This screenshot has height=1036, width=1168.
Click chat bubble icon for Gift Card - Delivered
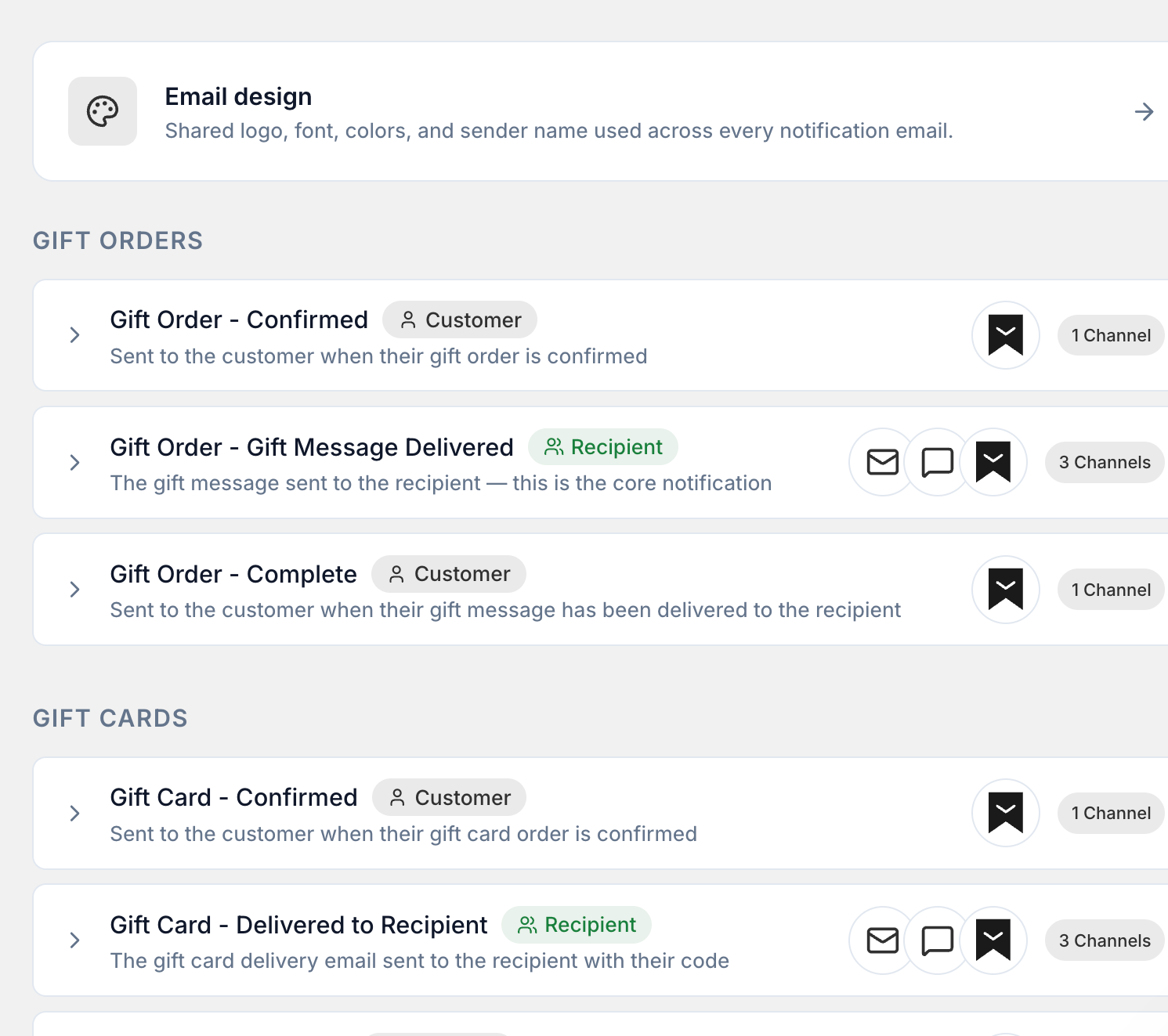coord(938,940)
